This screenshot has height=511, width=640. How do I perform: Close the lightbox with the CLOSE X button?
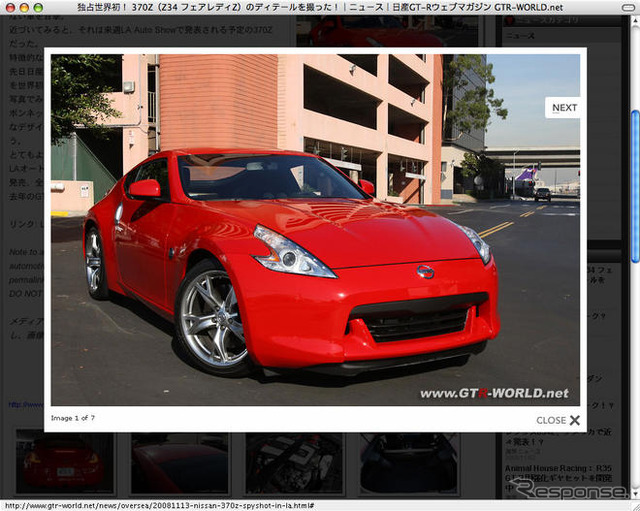pos(558,420)
